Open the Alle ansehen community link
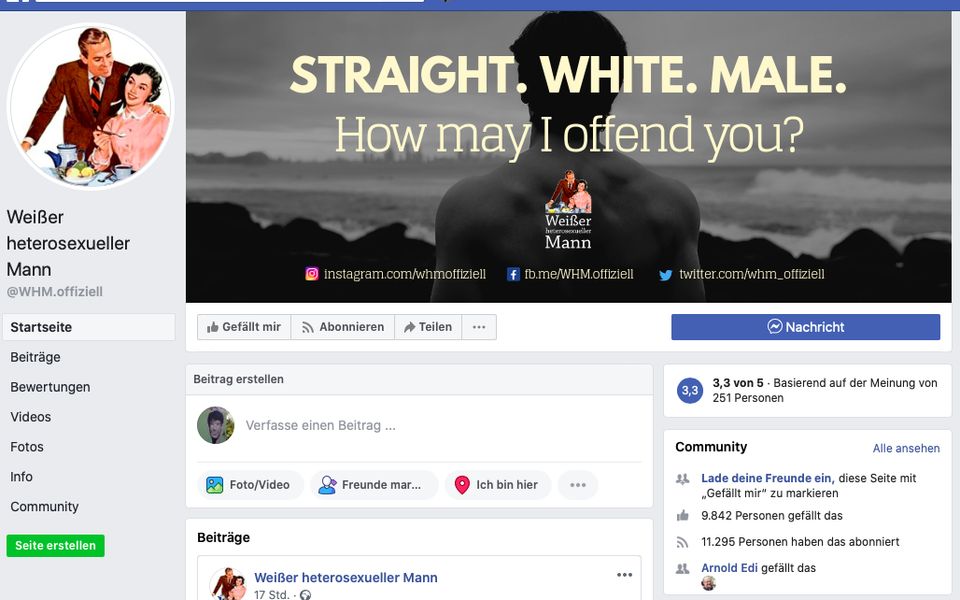The width and height of the screenshot is (960, 600). pos(906,448)
